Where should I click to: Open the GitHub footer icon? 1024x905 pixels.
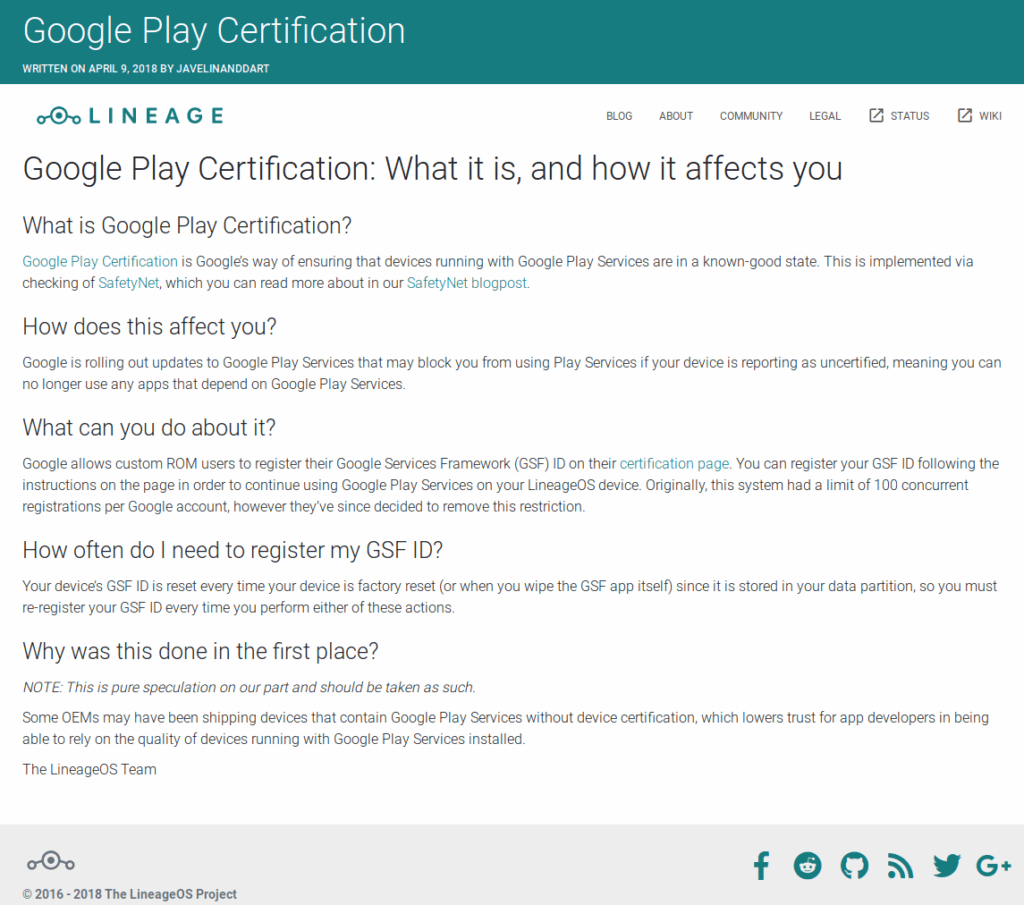click(854, 866)
